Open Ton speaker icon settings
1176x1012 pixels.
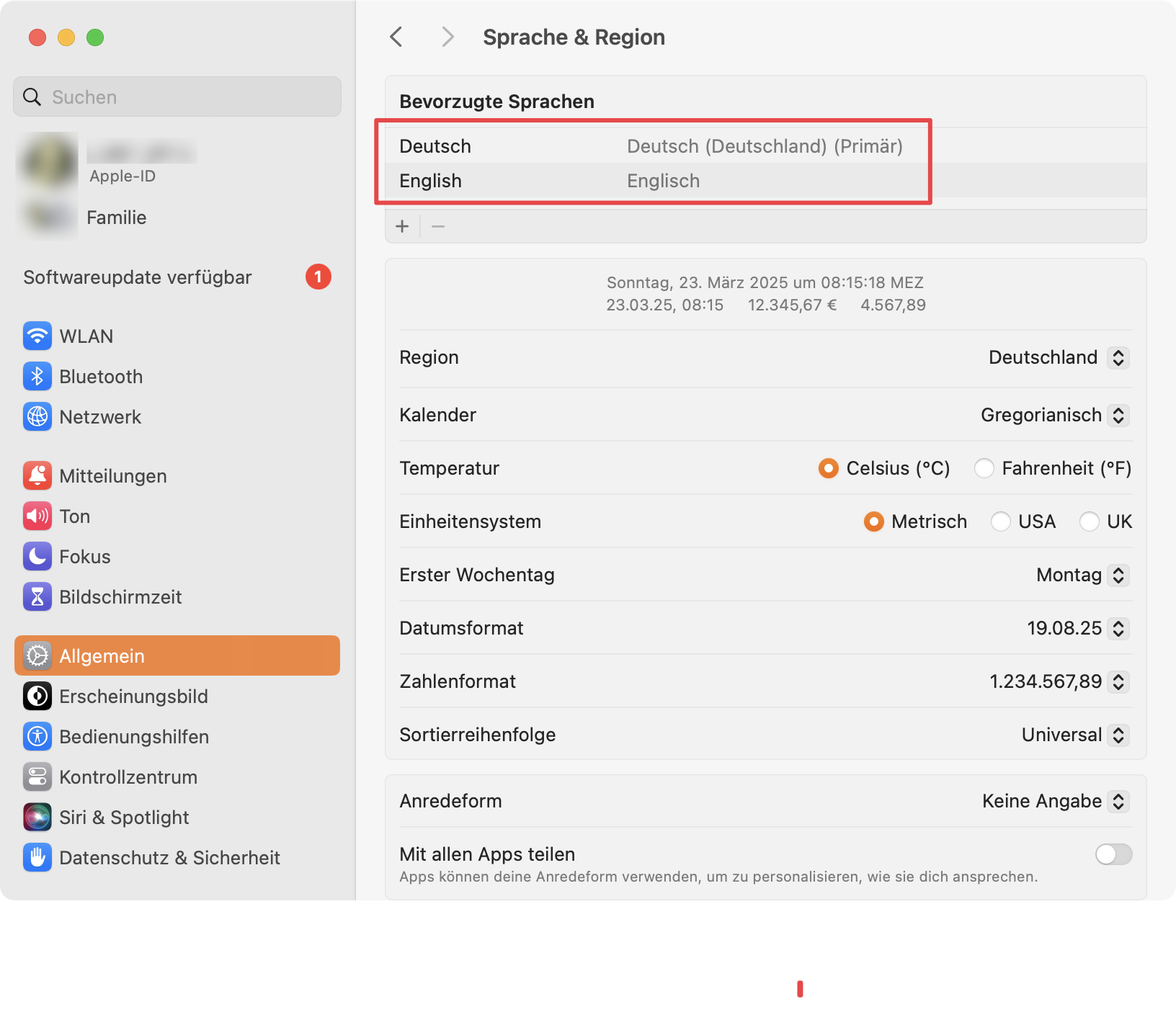tap(37, 516)
